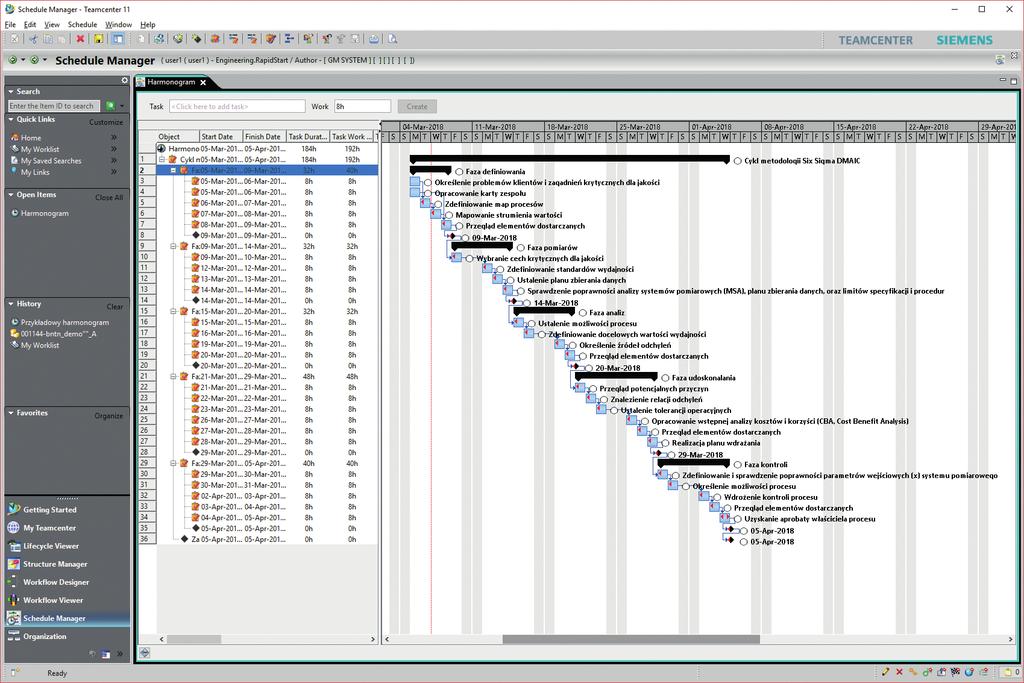
Task: Click the green back navigation arrow
Action: (12, 60)
